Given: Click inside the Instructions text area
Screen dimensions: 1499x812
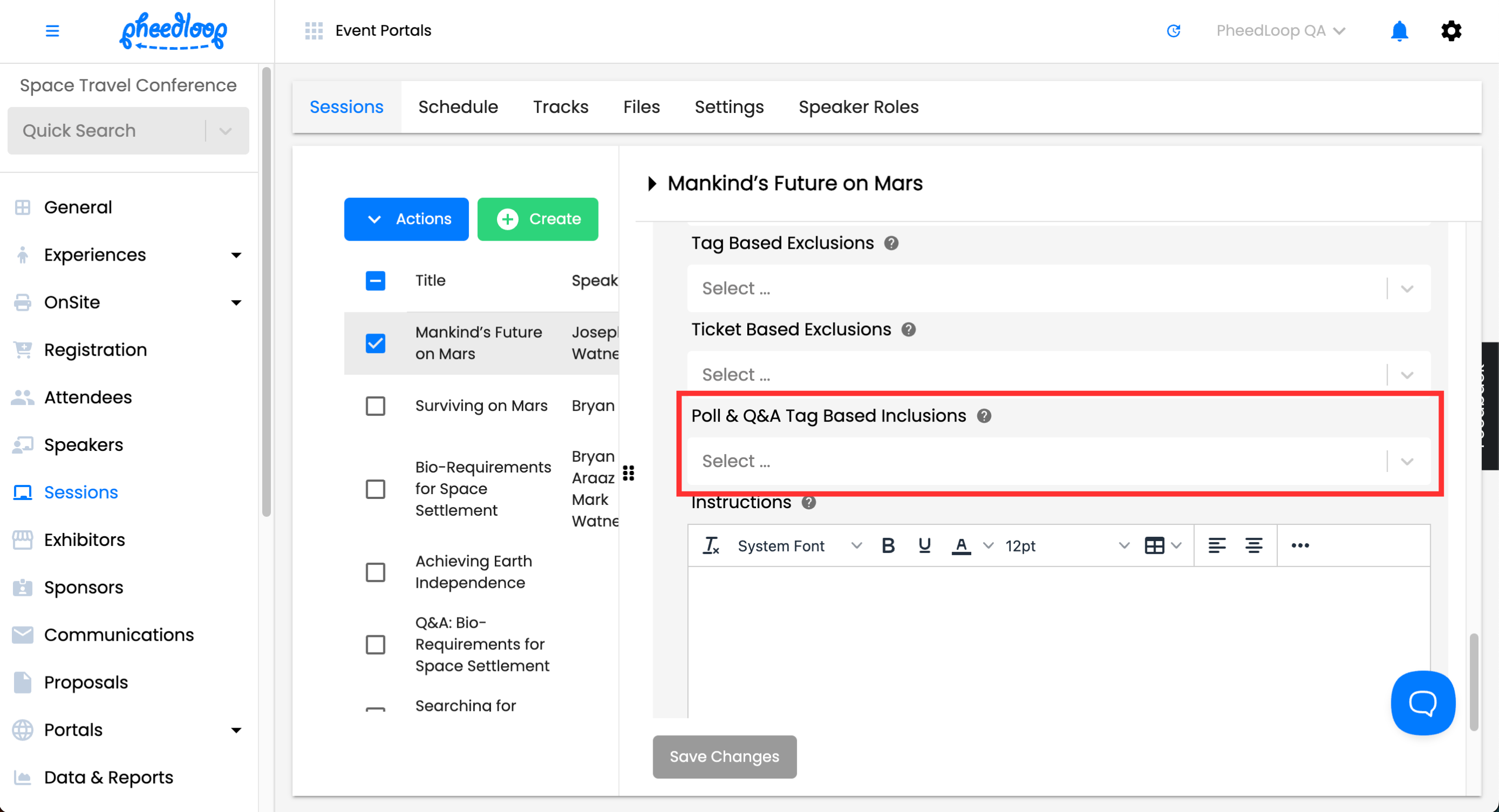Looking at the screenshot, I should 1058,642.
